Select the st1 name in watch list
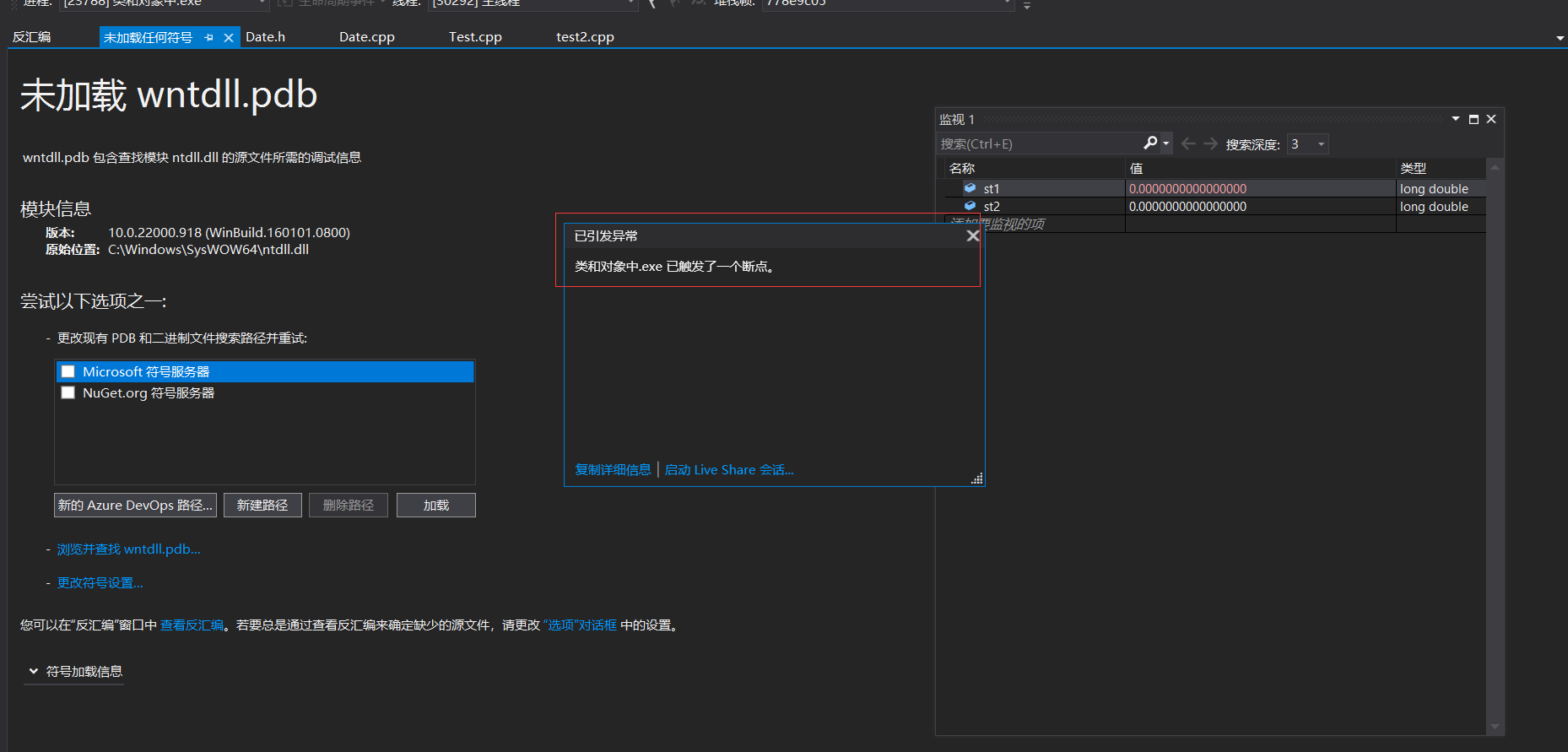1568x752 pixels. 991,188
